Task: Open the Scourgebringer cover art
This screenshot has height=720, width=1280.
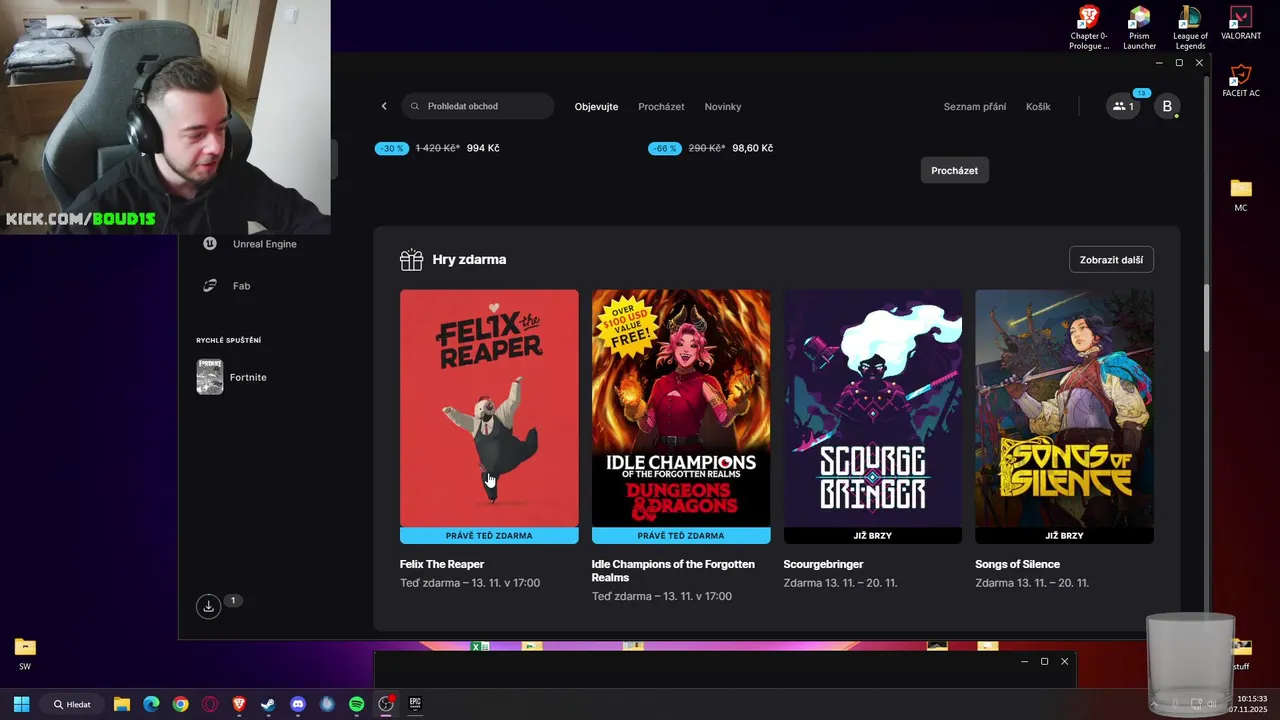Action: (x=873, y=408)
